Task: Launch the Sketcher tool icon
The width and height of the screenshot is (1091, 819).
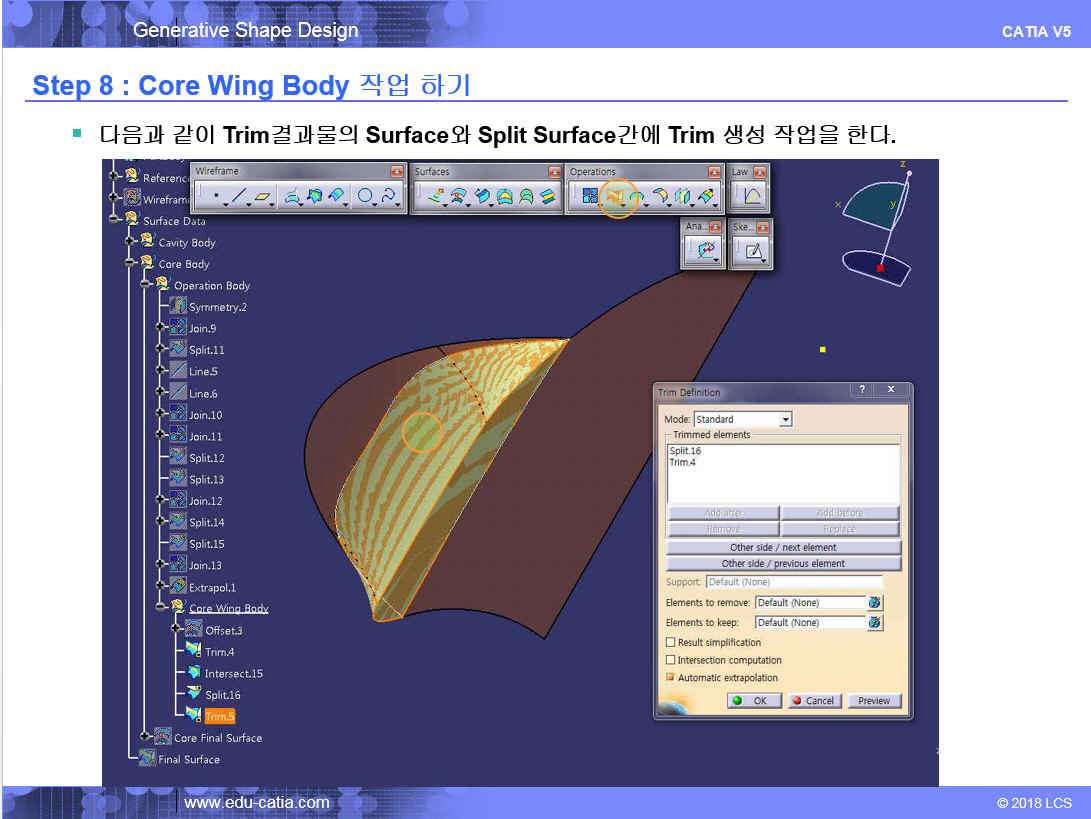Action: pos(752,252)
